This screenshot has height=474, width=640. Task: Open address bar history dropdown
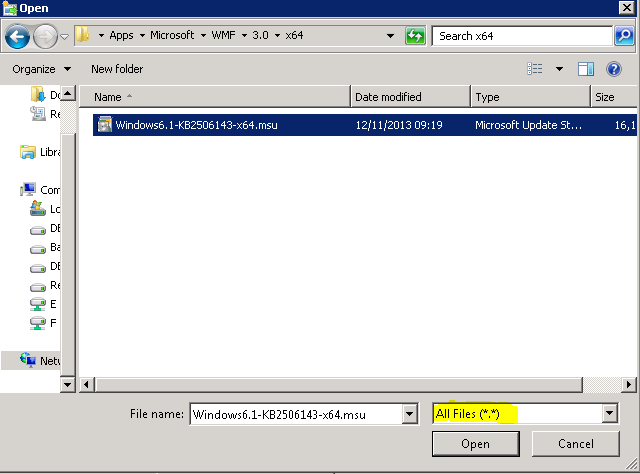tap(390, 36)
